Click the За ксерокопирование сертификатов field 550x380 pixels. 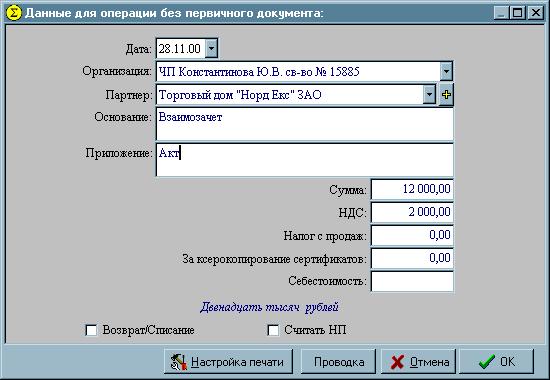pos(412,258)
